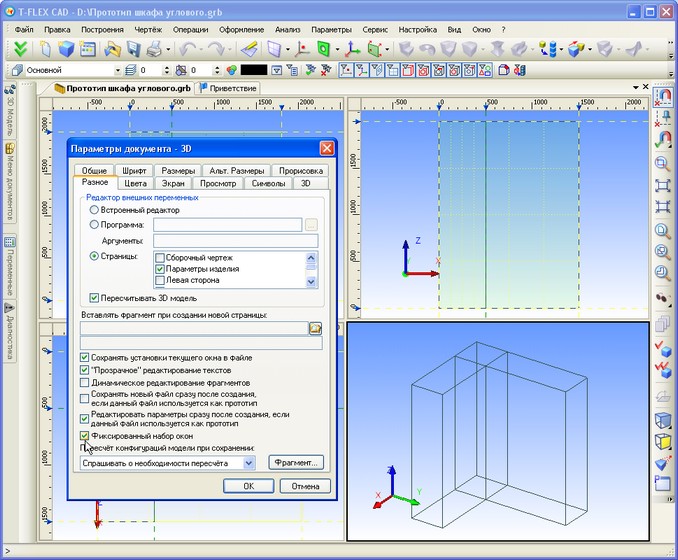
Task: Click browse button next to Программа field
Action: [311, 225]
